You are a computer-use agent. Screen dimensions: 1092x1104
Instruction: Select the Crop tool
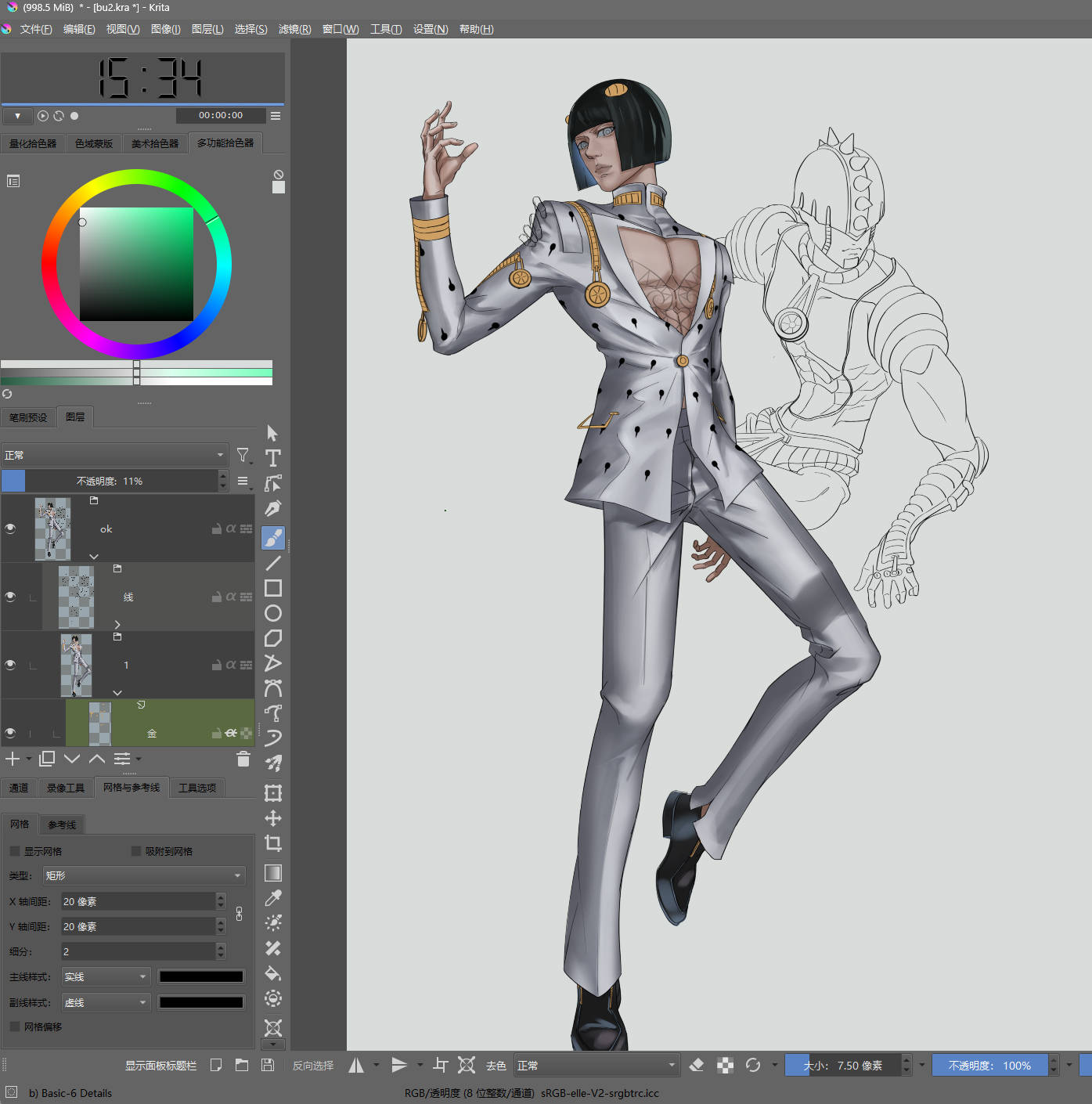(272, 843)
